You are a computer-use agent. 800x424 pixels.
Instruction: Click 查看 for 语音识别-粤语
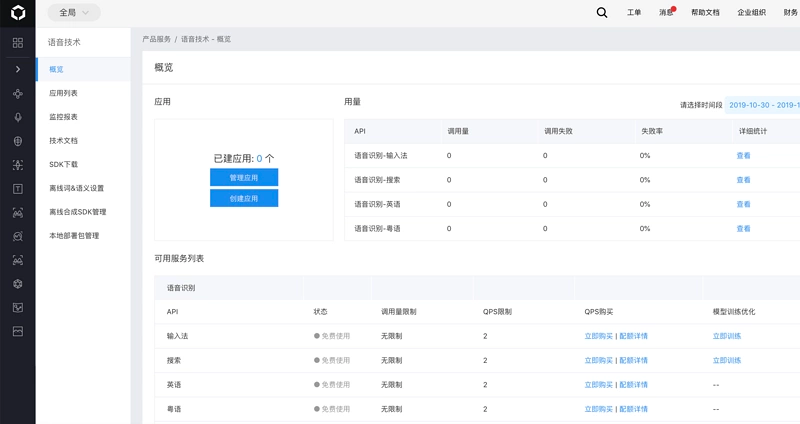[743, 229]
